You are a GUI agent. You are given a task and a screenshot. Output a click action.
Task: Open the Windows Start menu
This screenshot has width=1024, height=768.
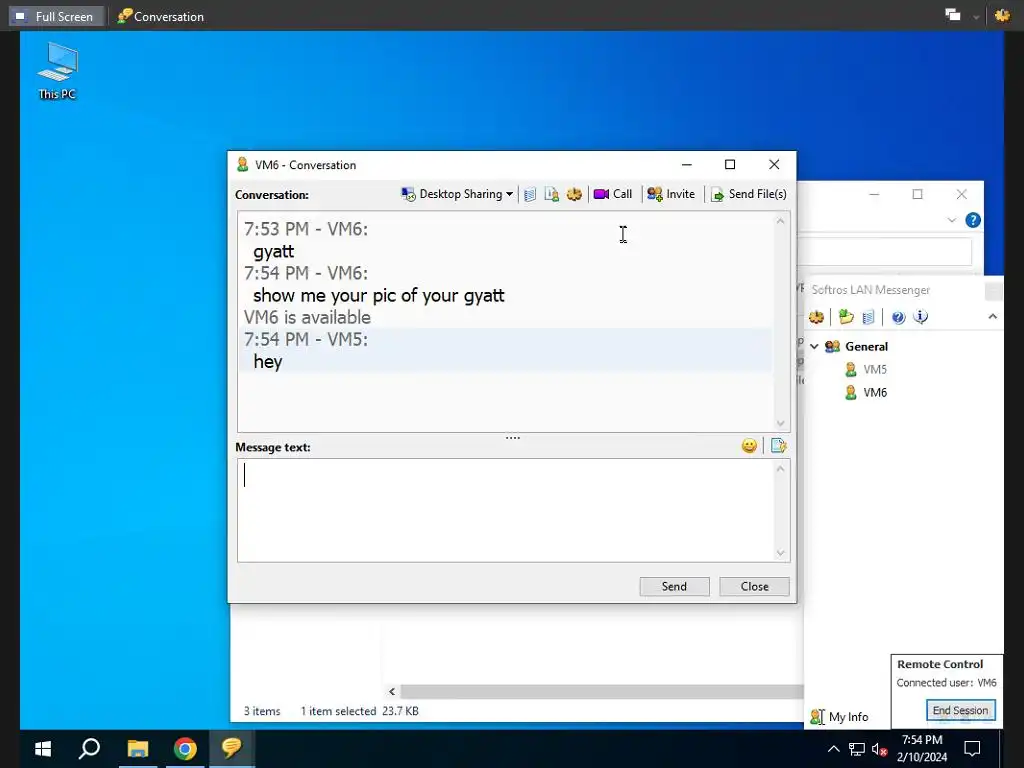[x=43, y=748]
